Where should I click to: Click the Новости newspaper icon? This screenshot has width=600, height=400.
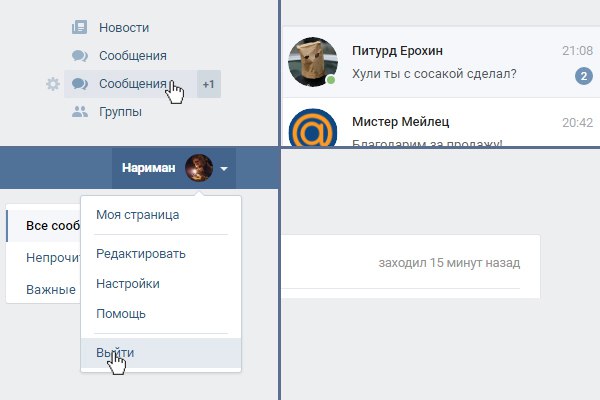point(80,28)
